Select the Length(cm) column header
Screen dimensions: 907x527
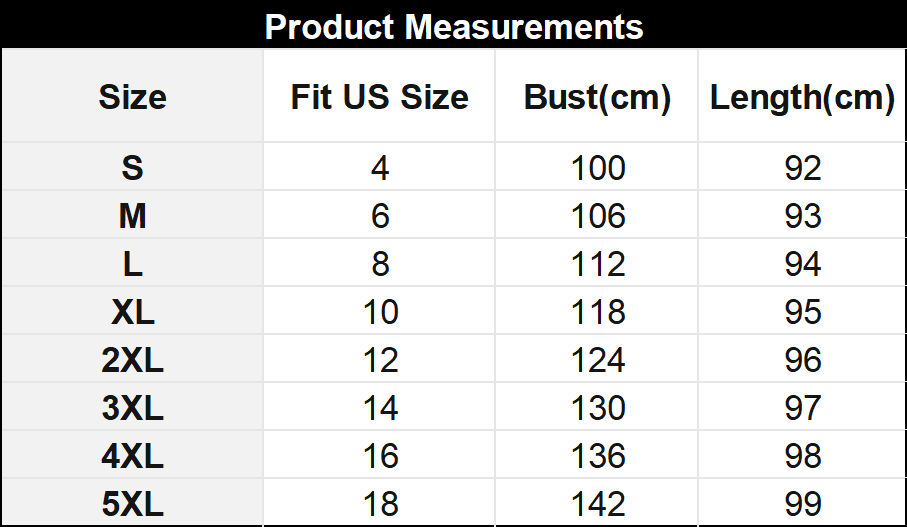pyautogui.click(x=802, y=97)
